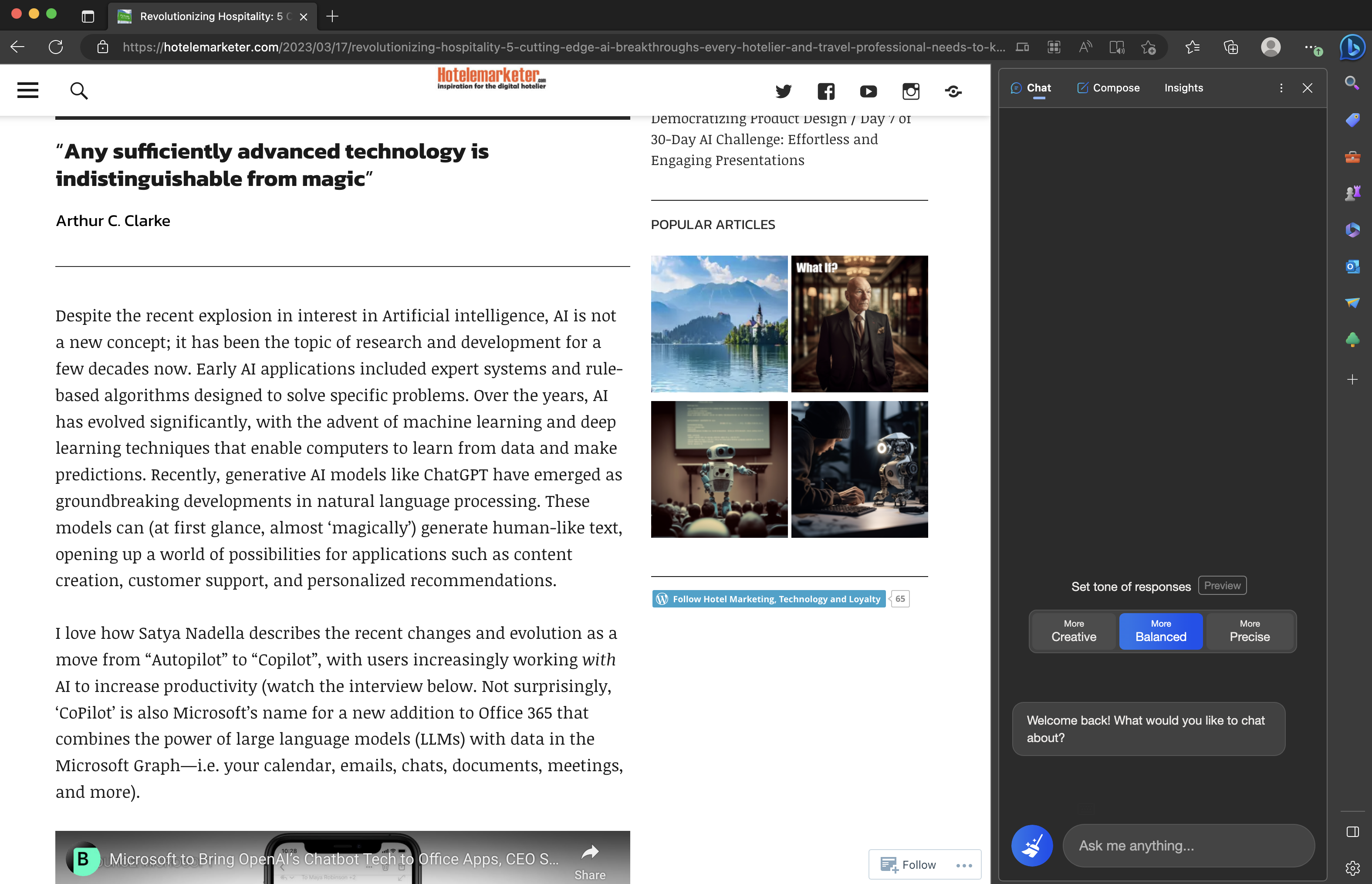Open the apps grid address bar icon
This screenshot has width=1372, height=884.
point(1054,47)
